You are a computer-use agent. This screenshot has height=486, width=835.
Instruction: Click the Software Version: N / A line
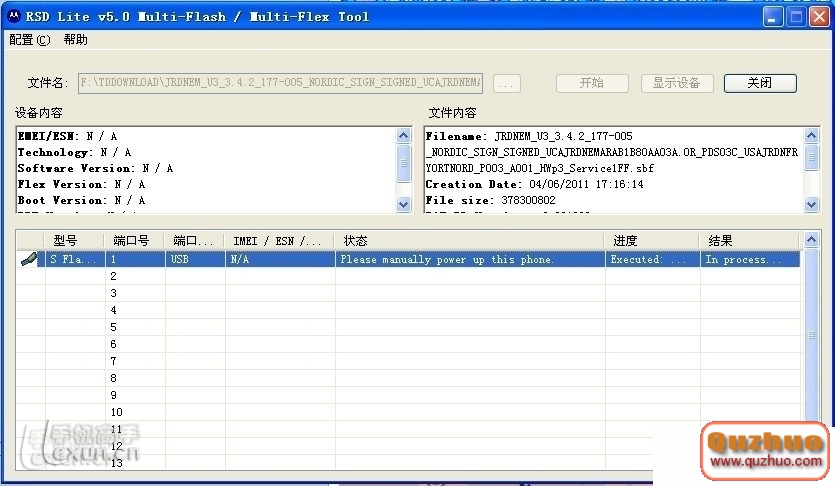click(x=96, y=168)
